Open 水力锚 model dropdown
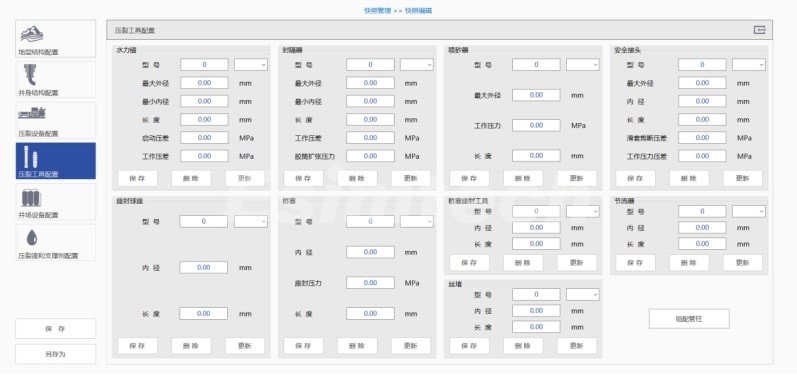This screenshot has width=797, height=375. click(x=251, y=65)
